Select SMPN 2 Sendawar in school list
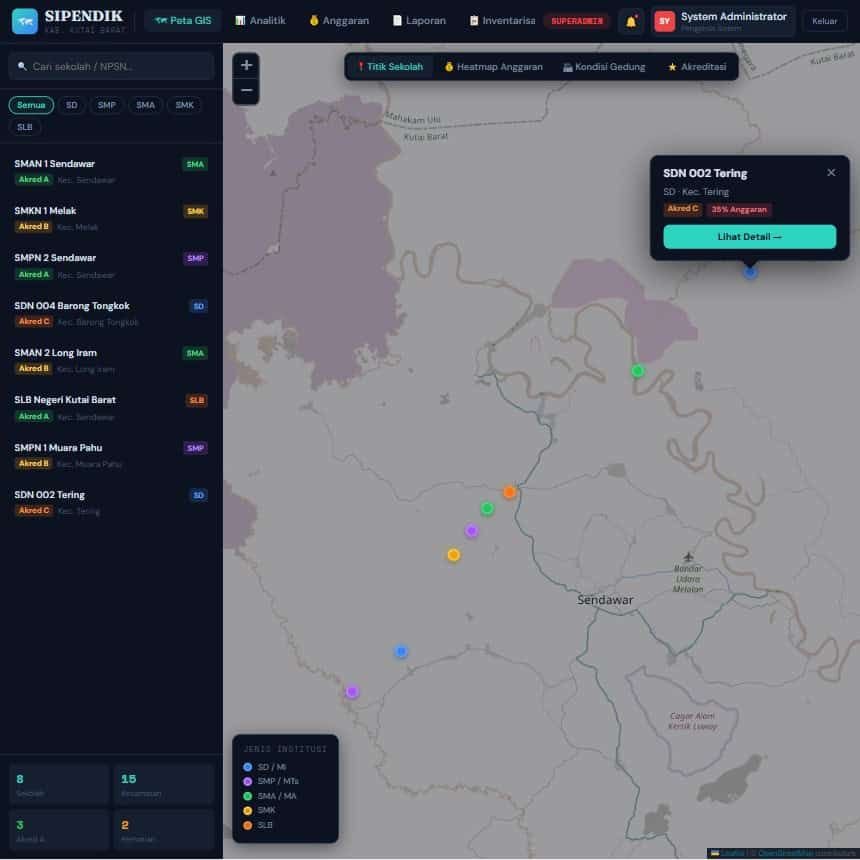Screen dimensions: 860x860 111,265
